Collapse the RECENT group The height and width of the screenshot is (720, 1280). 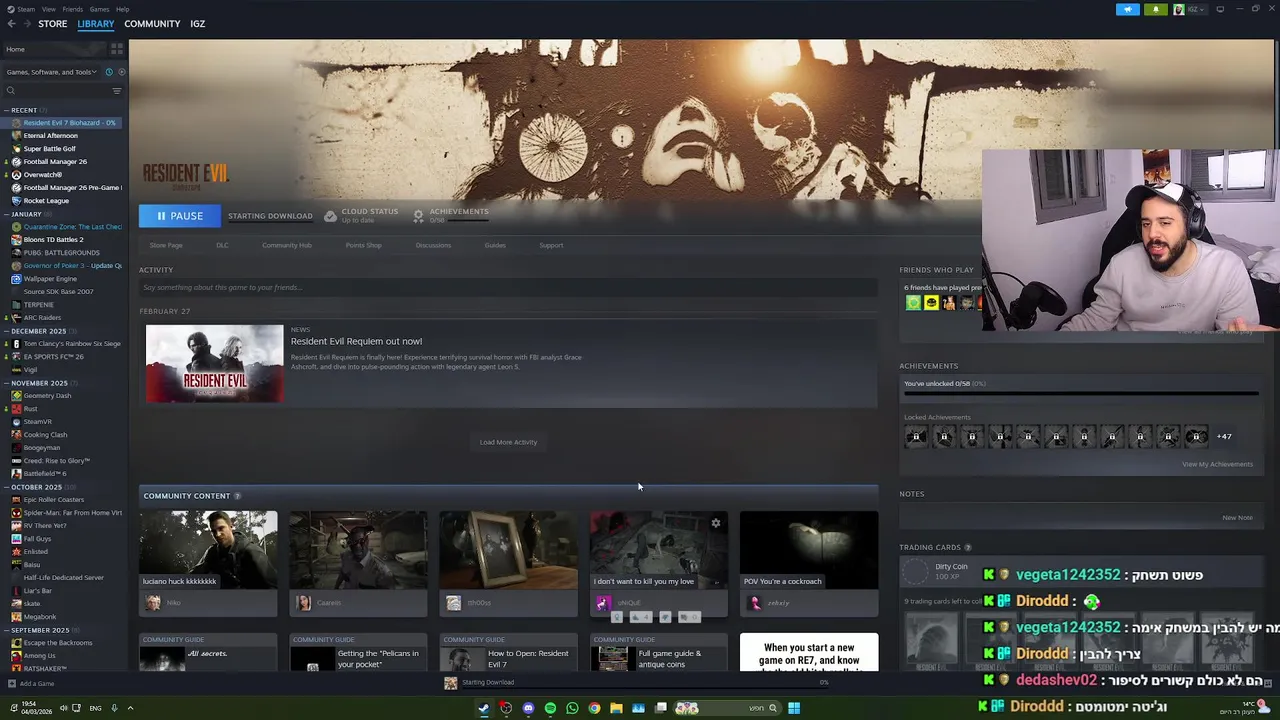tap(6, 110)
